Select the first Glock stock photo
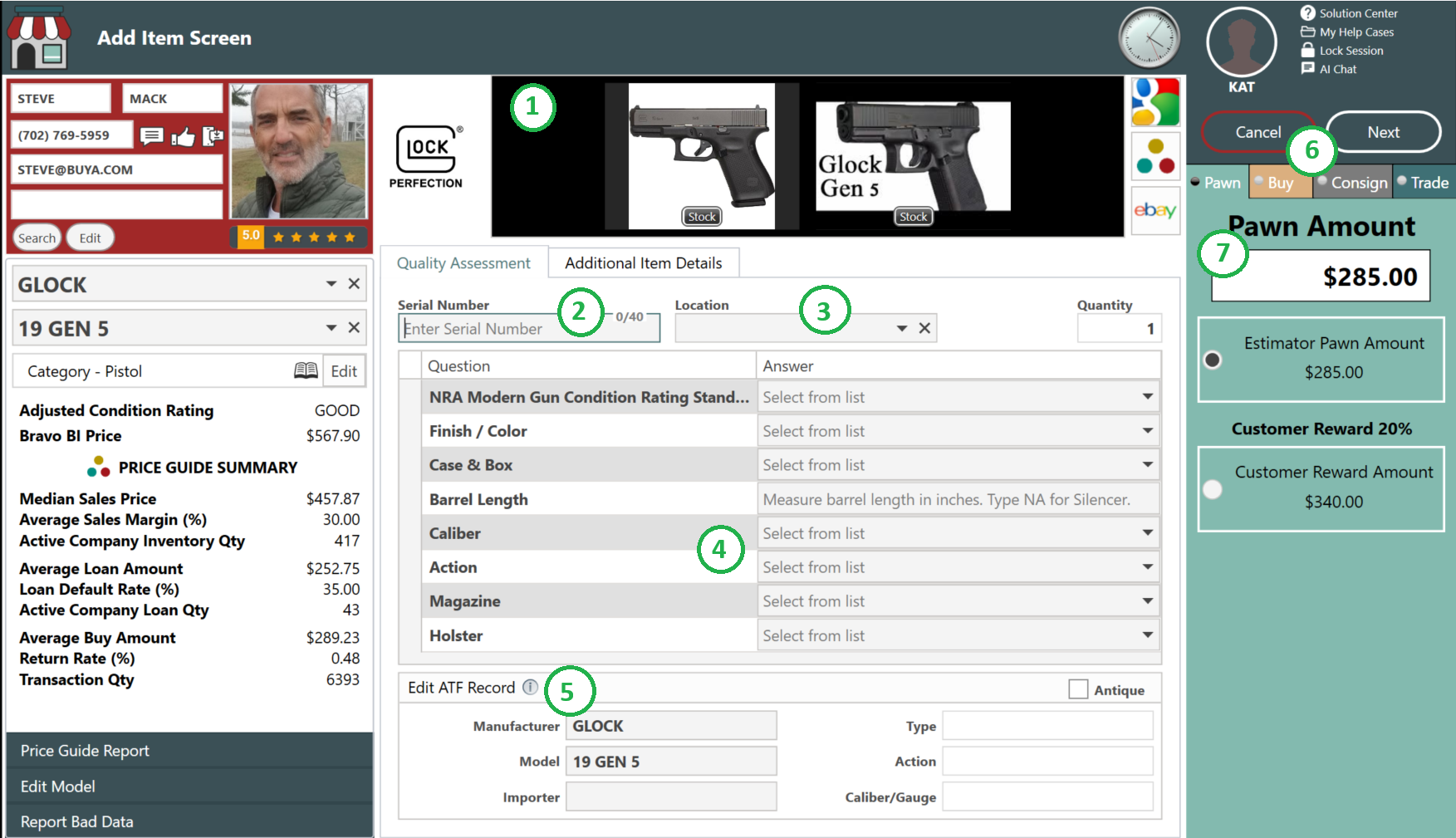Image resolution: width=1456 pixels, height=838 pixels. (702, 156)
